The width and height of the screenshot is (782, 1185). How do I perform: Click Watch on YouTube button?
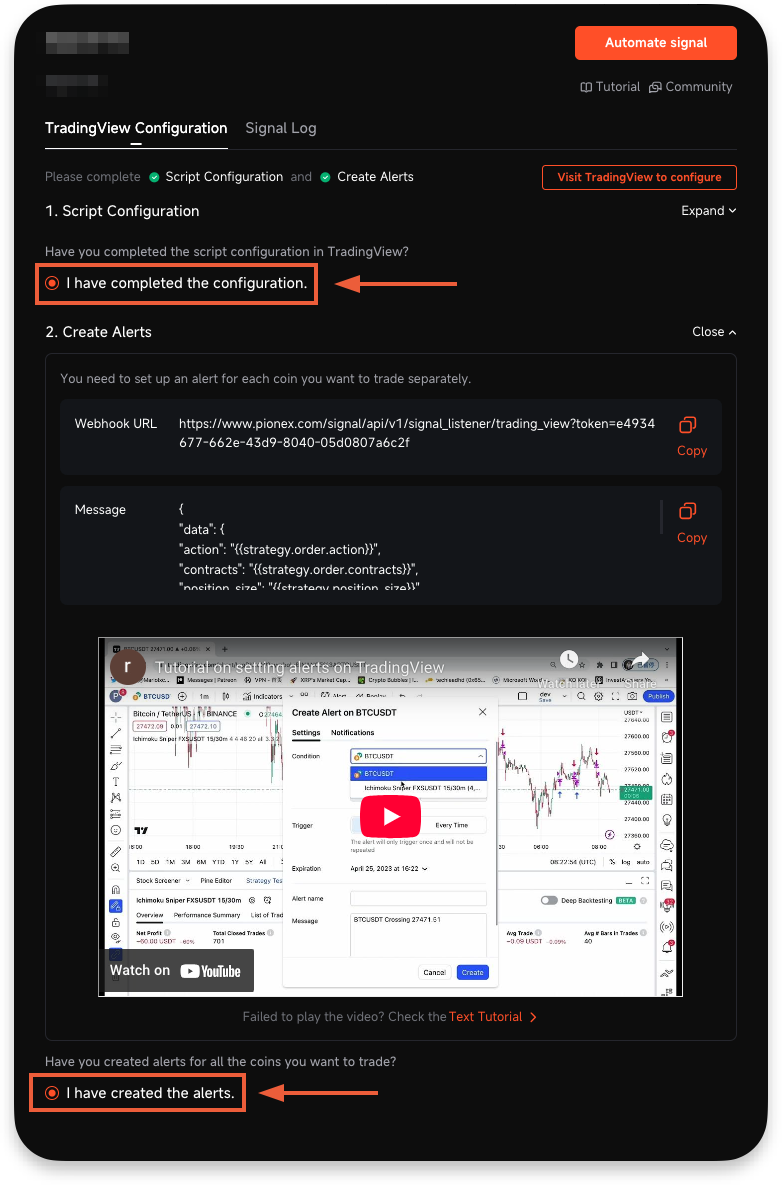click(178, 971)
